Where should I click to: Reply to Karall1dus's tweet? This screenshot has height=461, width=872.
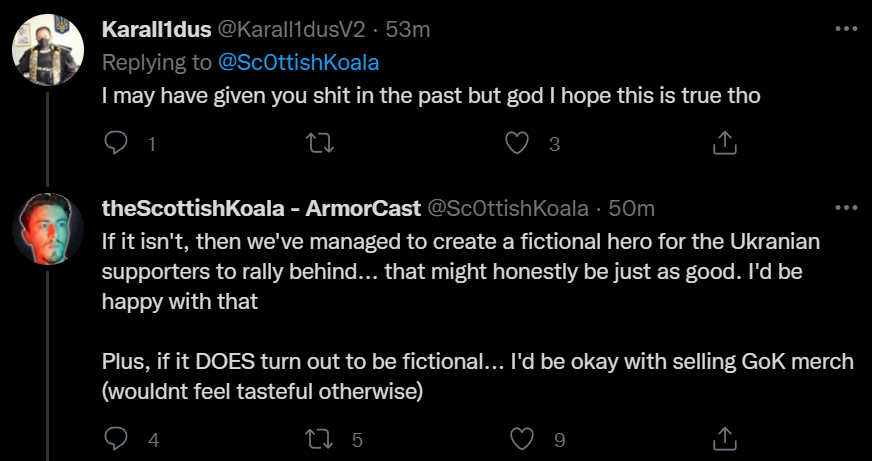click(116, 144)
